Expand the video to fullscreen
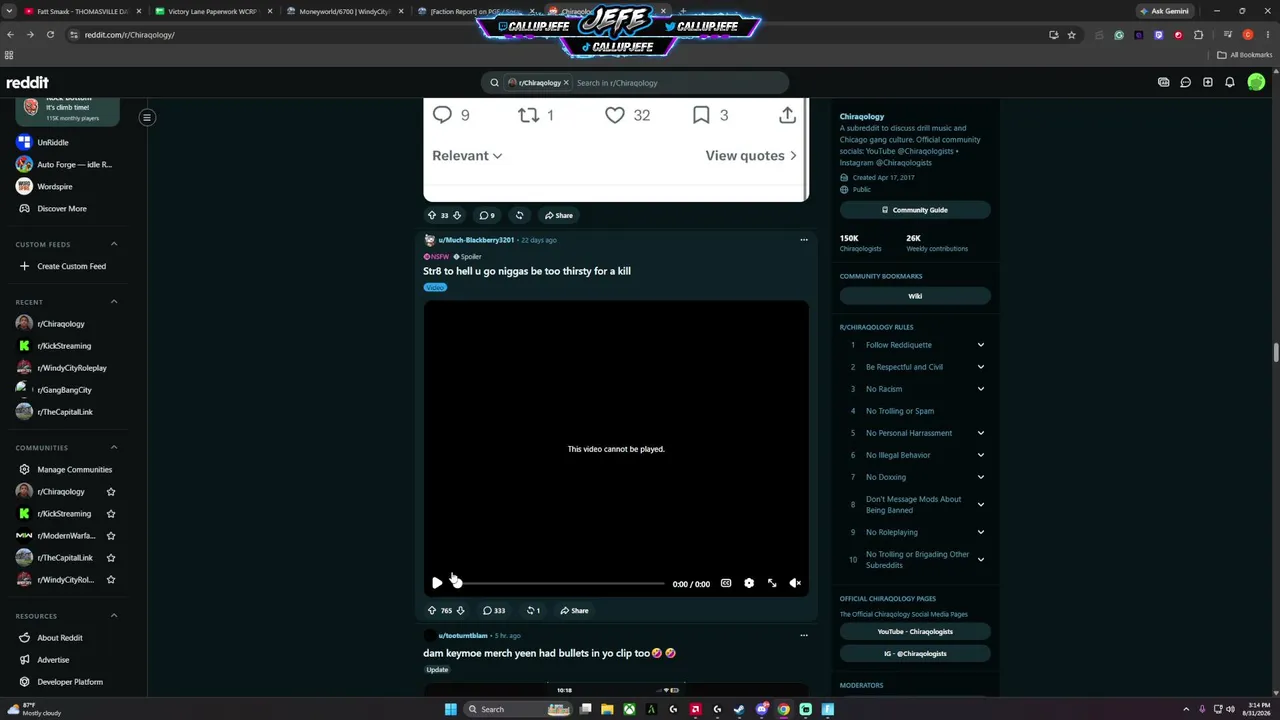The height and width of the screenshot is (720, 1280). [x=772, y=583]
